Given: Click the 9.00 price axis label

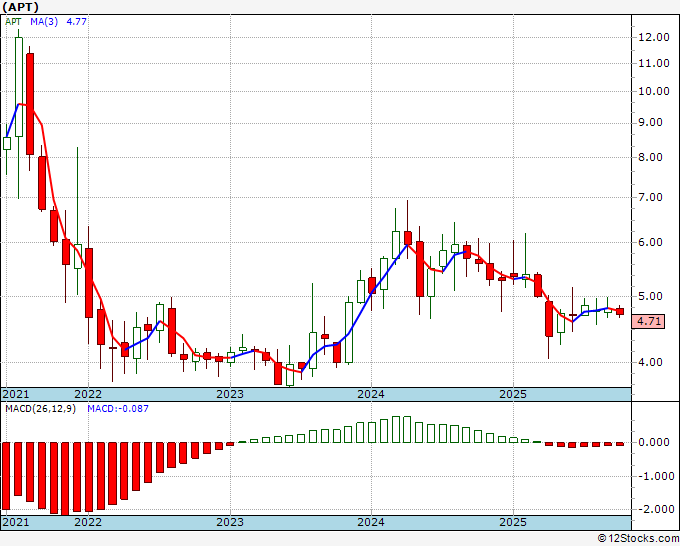Looking at the screenshot, I should coord(651,123).
